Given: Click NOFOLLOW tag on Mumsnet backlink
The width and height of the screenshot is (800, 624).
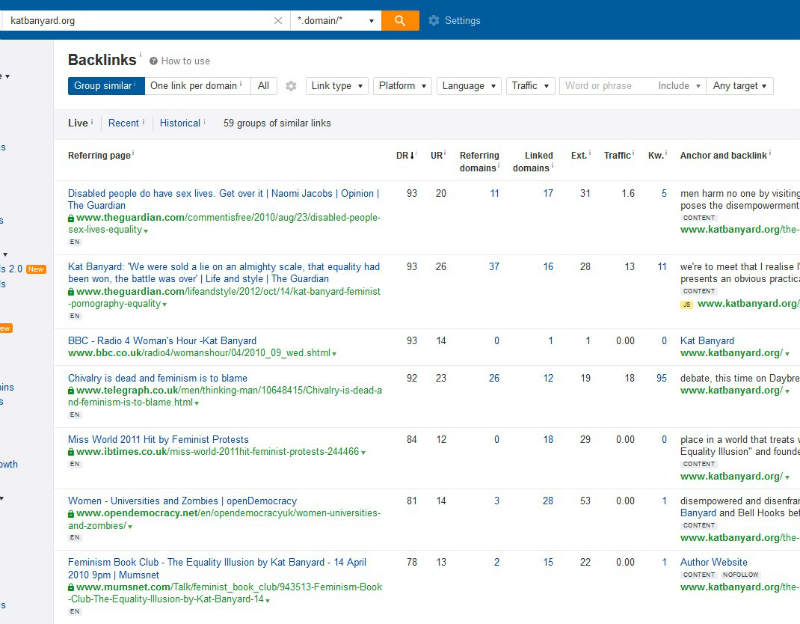Looking at the screenshot, I should tap(740, 575).
